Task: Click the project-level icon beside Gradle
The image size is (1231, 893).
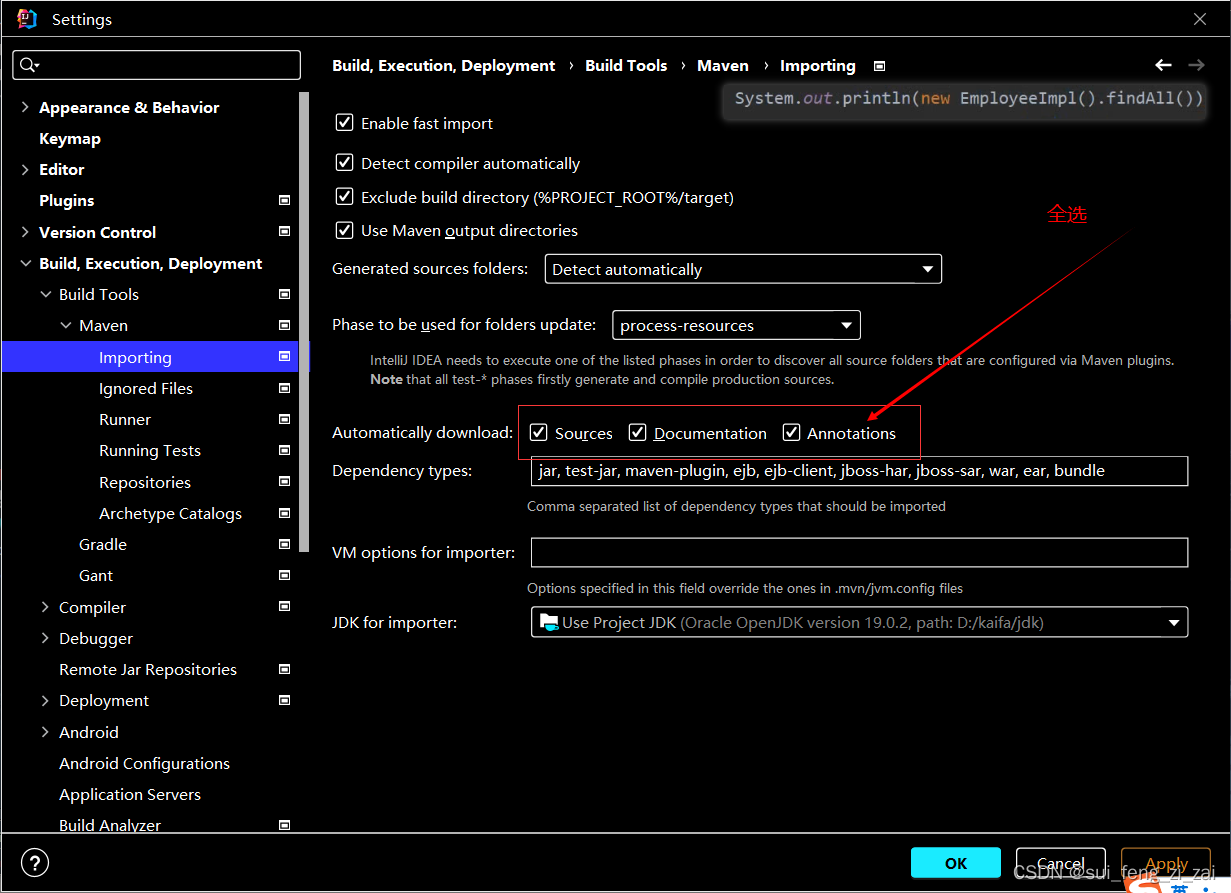Action: (284, 544)
